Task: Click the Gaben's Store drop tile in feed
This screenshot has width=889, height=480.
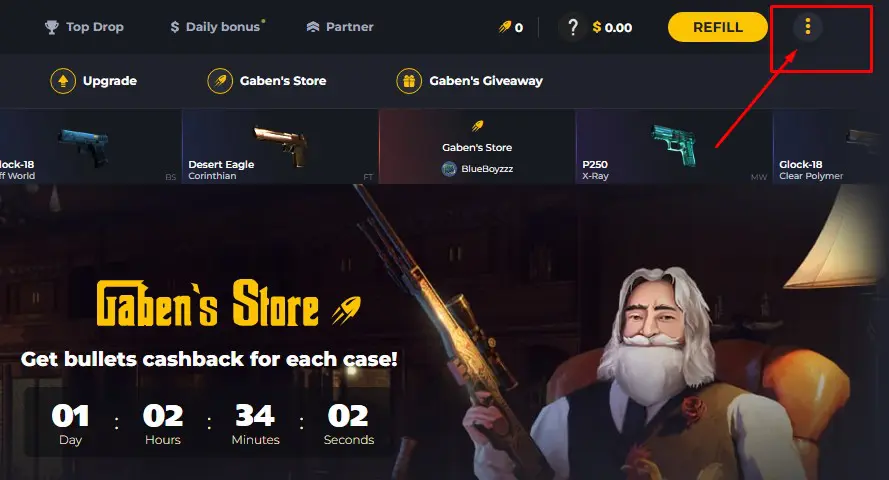Action: tap(477, 147)
